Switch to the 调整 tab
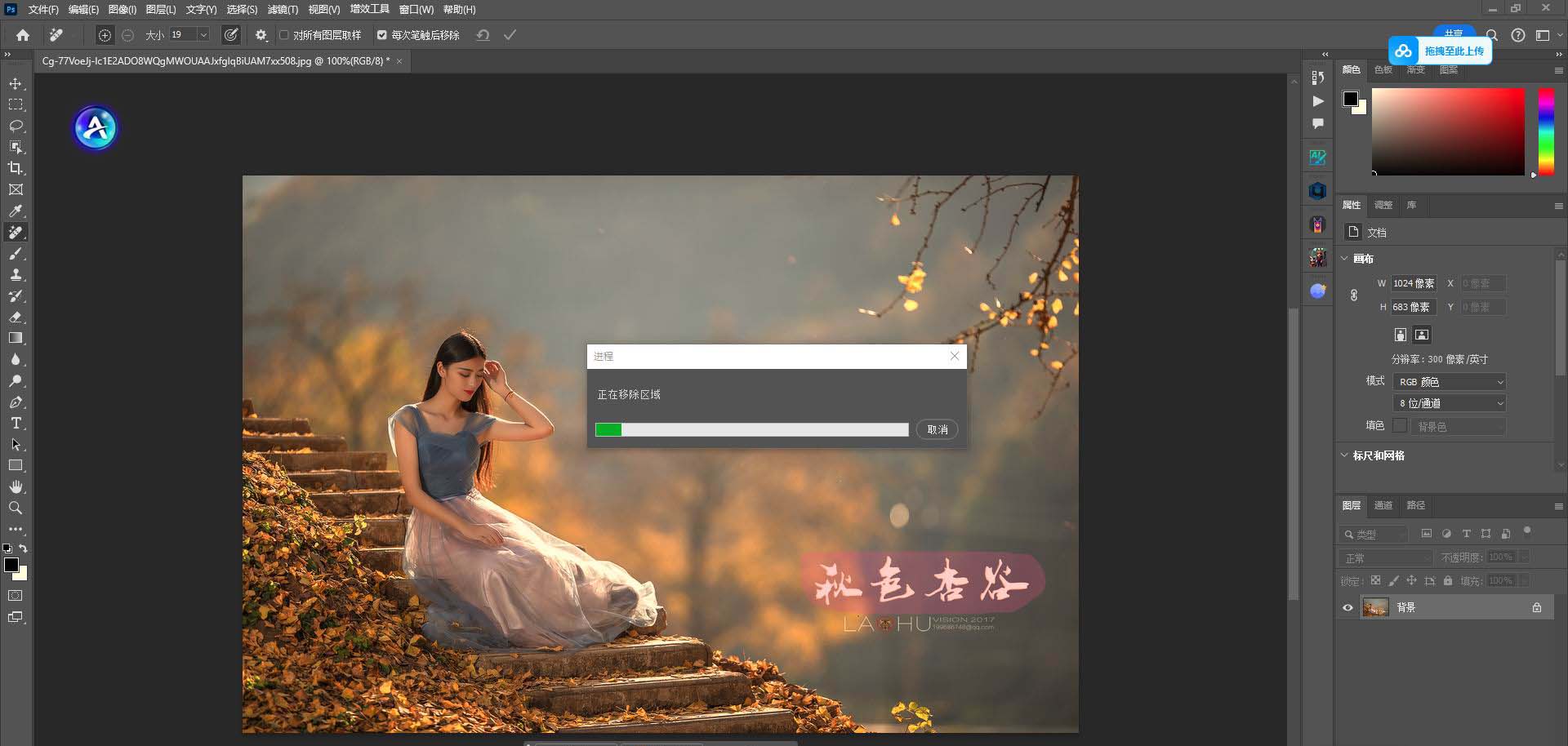This screenshot has height=746, width=1568. tap(1383, 205)
